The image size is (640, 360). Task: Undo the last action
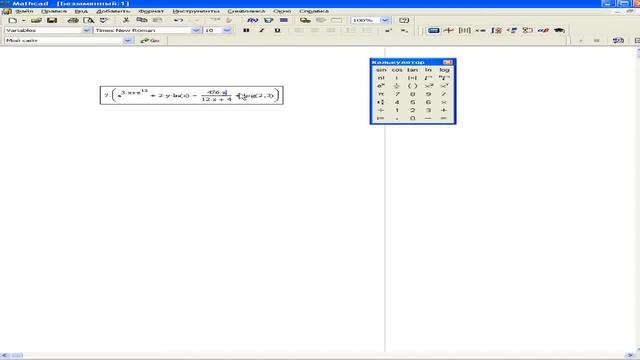[x=178, y=20]
